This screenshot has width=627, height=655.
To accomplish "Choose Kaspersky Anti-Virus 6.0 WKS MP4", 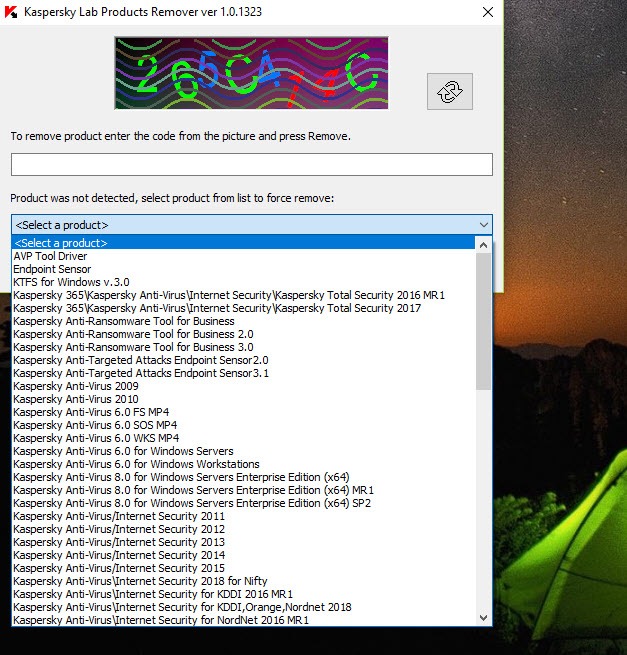I will tap(244, 438).
